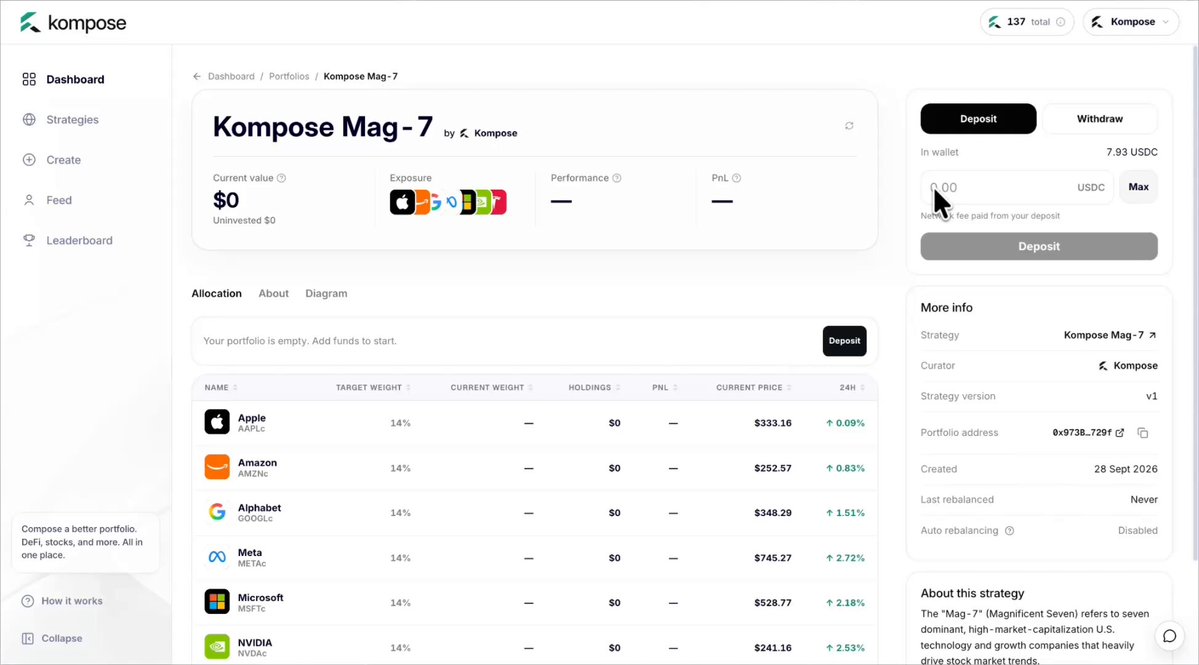Sort by 24H change column
This screenshot has width=1199, height=665.
click(x=852, y=388)
